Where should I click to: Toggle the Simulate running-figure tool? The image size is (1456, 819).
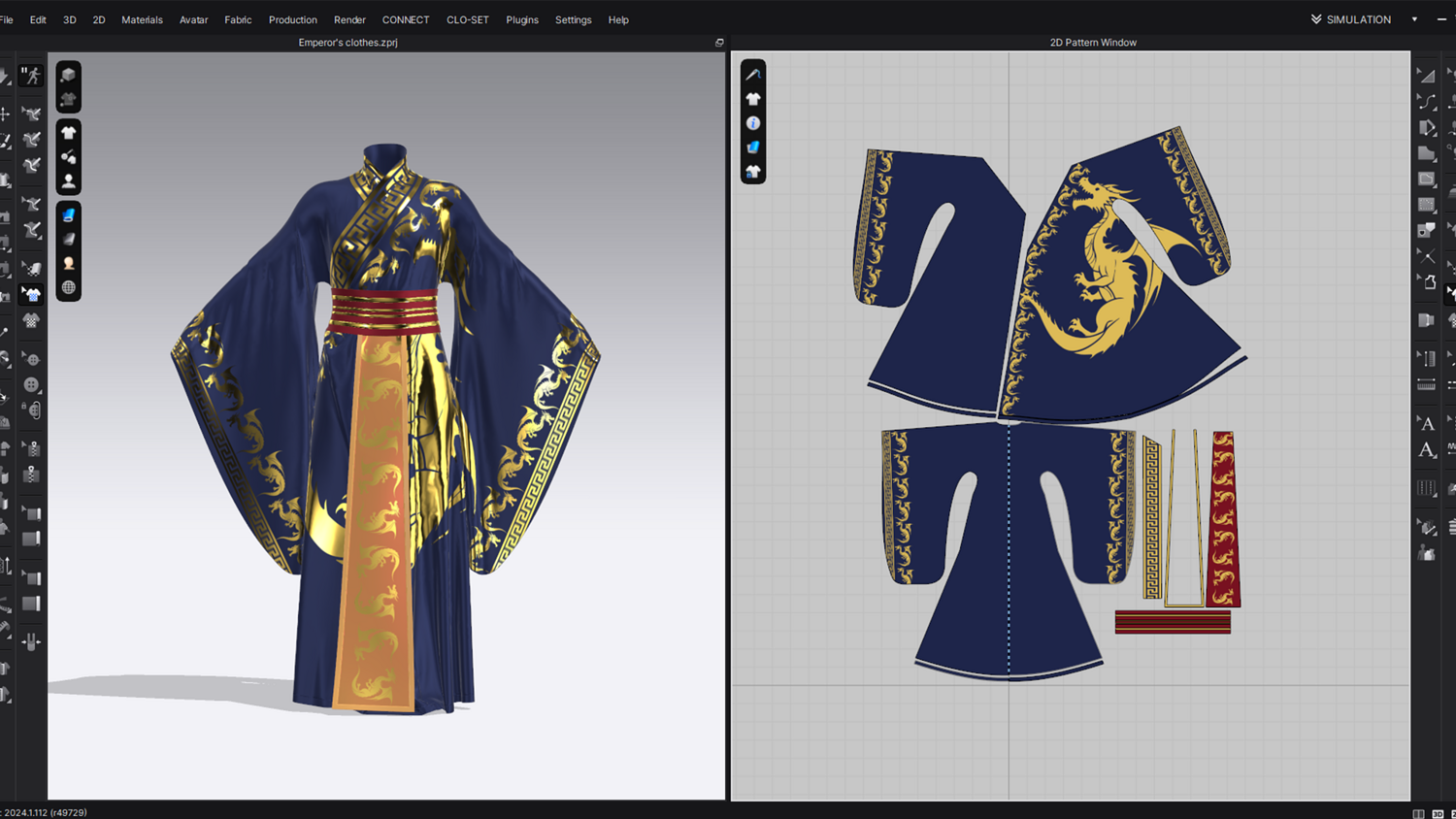pos(31,76)
